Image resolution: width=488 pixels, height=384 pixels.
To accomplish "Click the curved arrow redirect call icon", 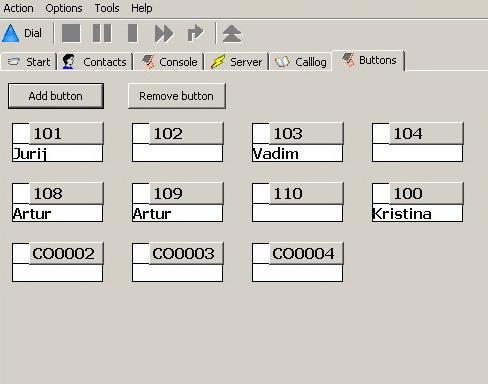I will click(x=195, y=33).
